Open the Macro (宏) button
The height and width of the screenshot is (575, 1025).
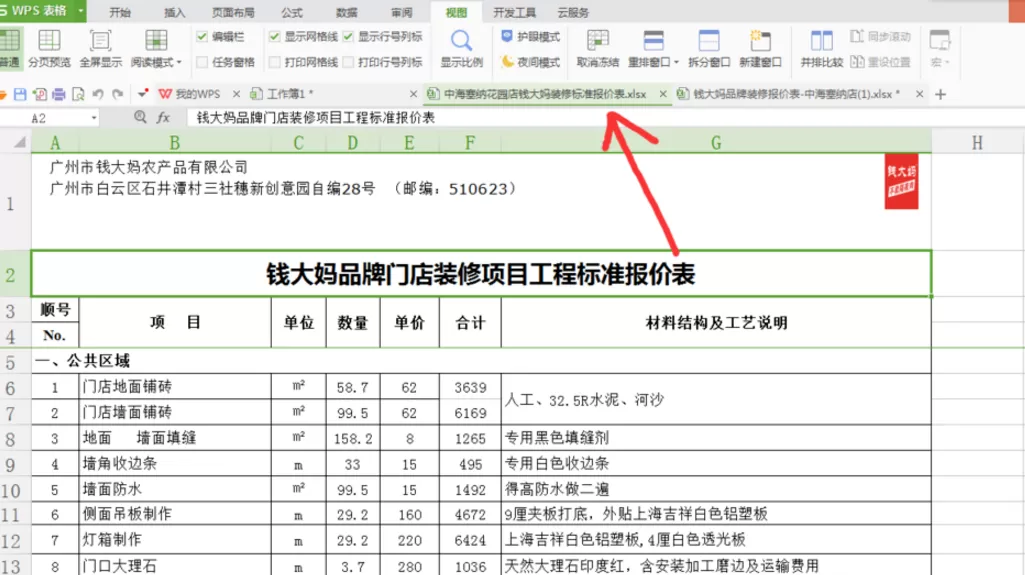click(940, 48)
